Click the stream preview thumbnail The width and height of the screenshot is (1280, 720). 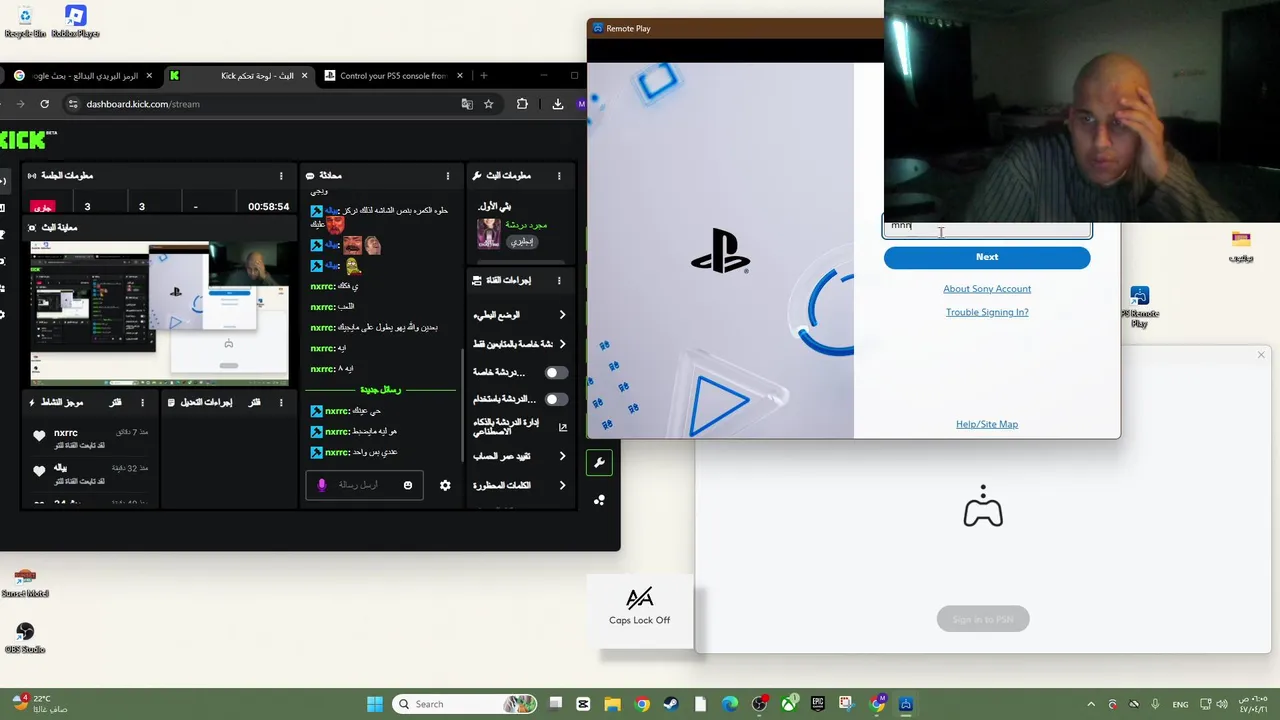[x=160, y=312]
